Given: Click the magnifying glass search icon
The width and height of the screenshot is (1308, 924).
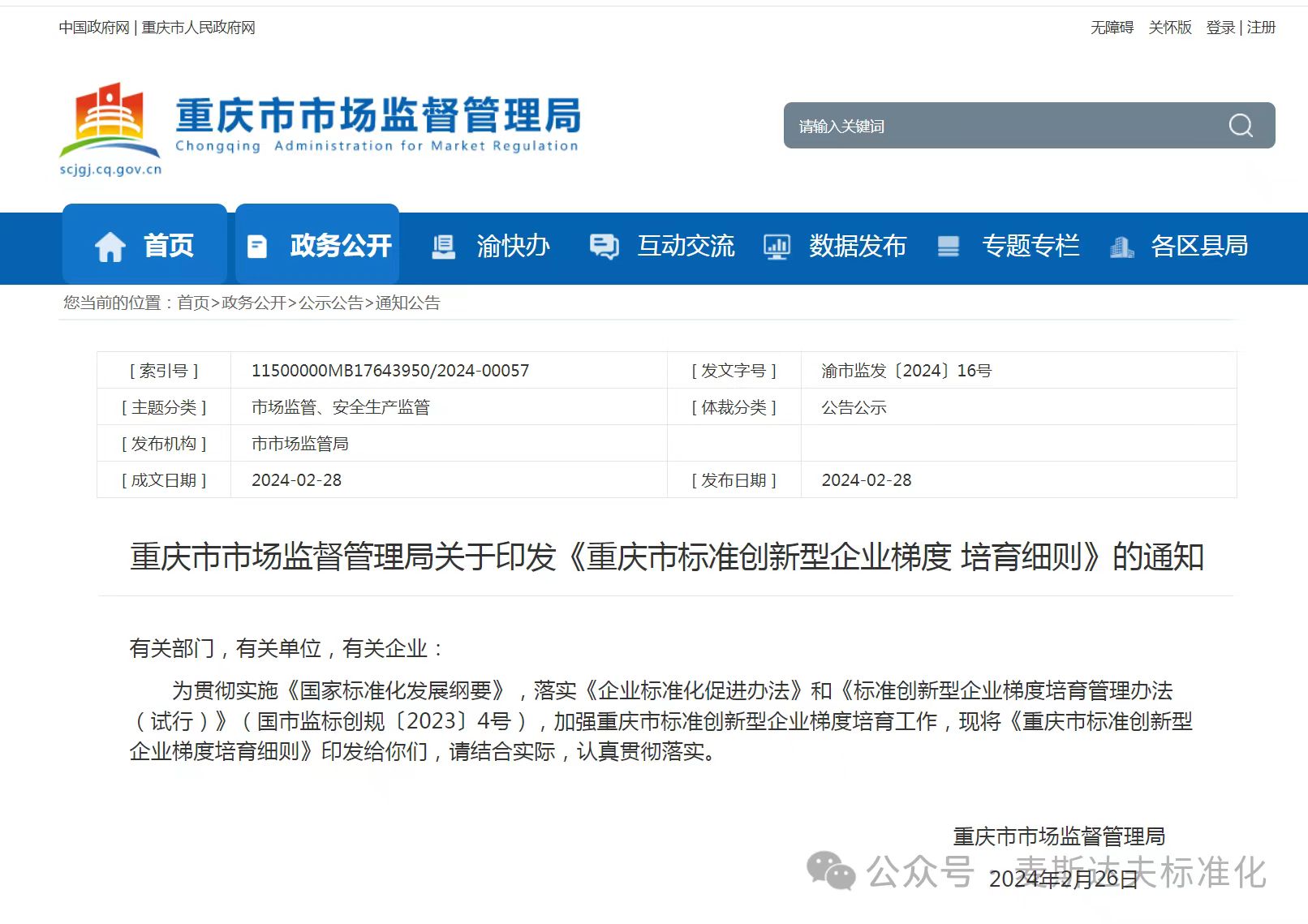Looking at the screenshot, I should pos(1240,126).
